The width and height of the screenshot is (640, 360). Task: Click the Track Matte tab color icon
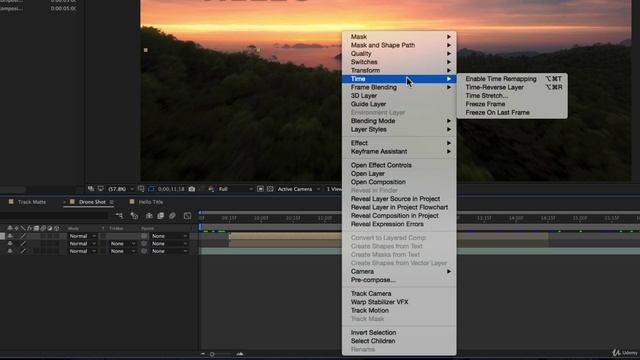point(11,202)
